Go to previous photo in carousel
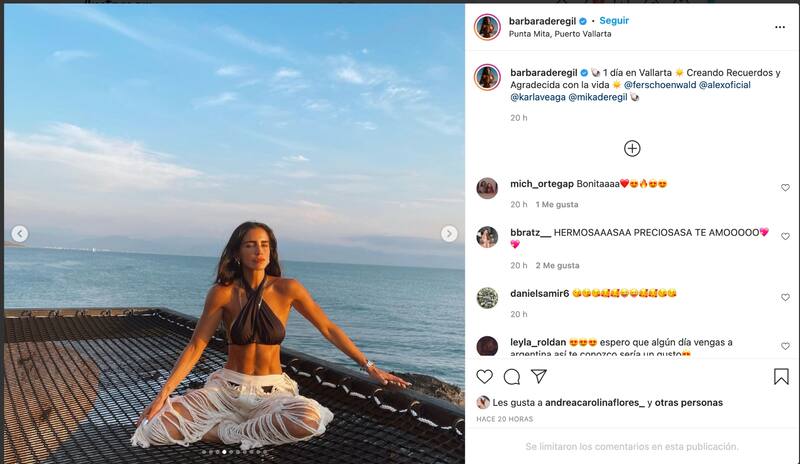Image resolution: width=800 pixels, height=464 pixels. pyautogui.click(x=19, y=234)
